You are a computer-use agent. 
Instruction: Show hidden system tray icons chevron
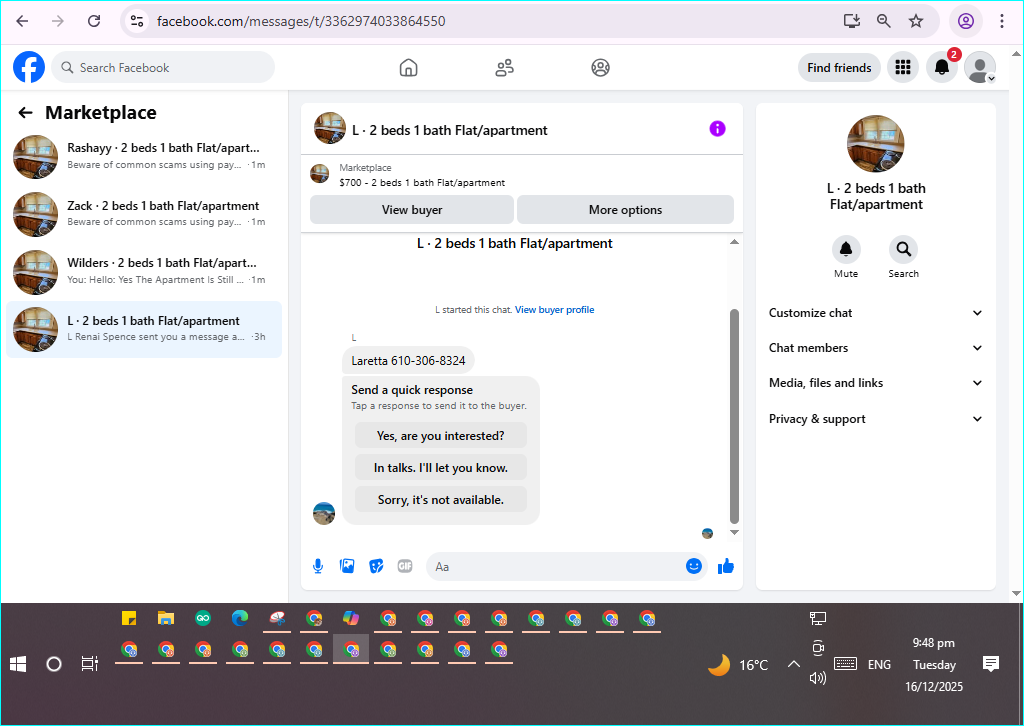coord(793,665)
